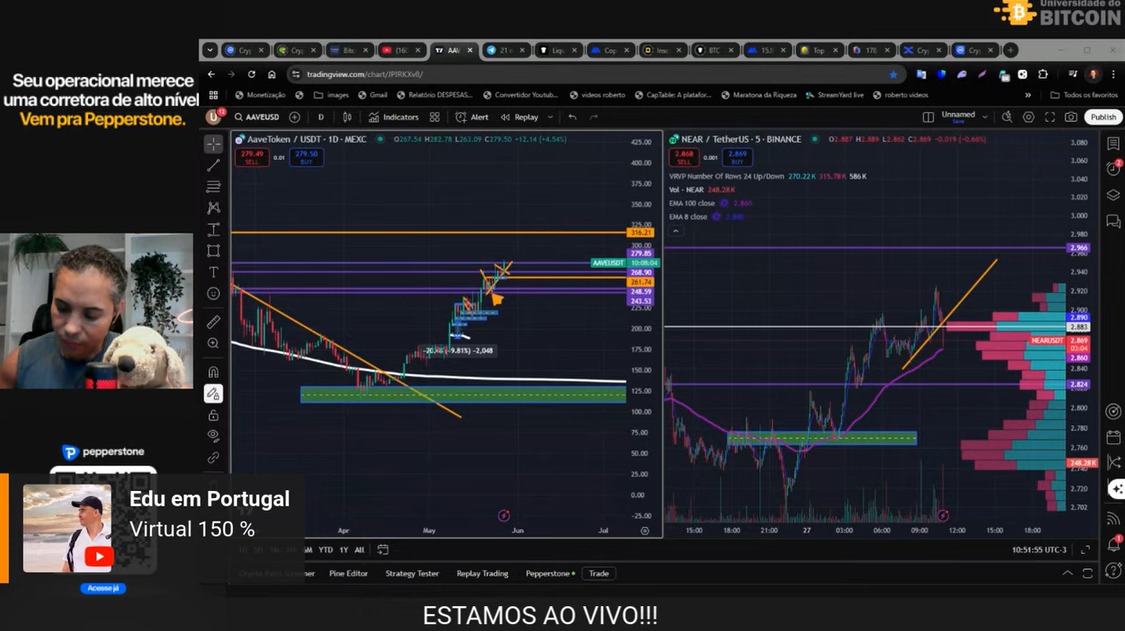Image resolution: width=1125 pixels, height=631 pixels.
Task: Select the Text annotation tool
Action: [212, 270]
